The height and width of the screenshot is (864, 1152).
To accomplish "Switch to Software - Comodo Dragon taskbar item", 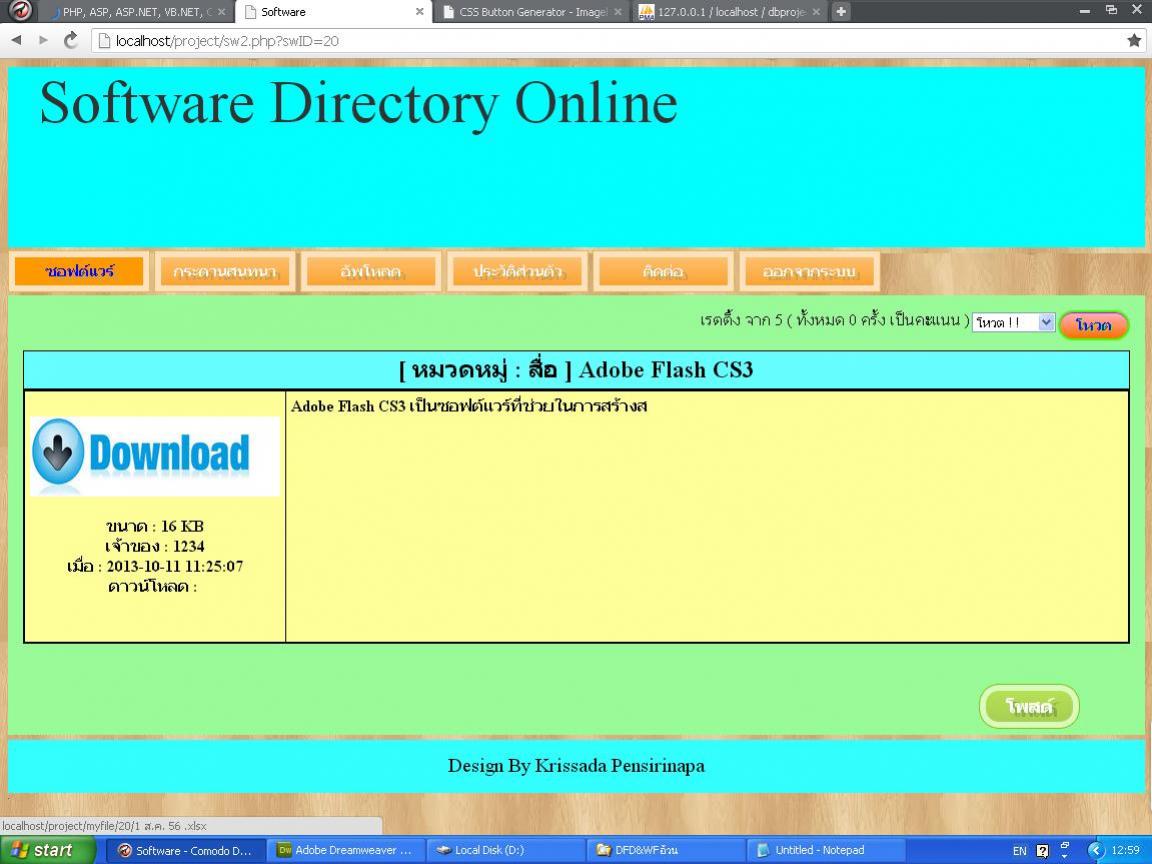I will [185, 850].
